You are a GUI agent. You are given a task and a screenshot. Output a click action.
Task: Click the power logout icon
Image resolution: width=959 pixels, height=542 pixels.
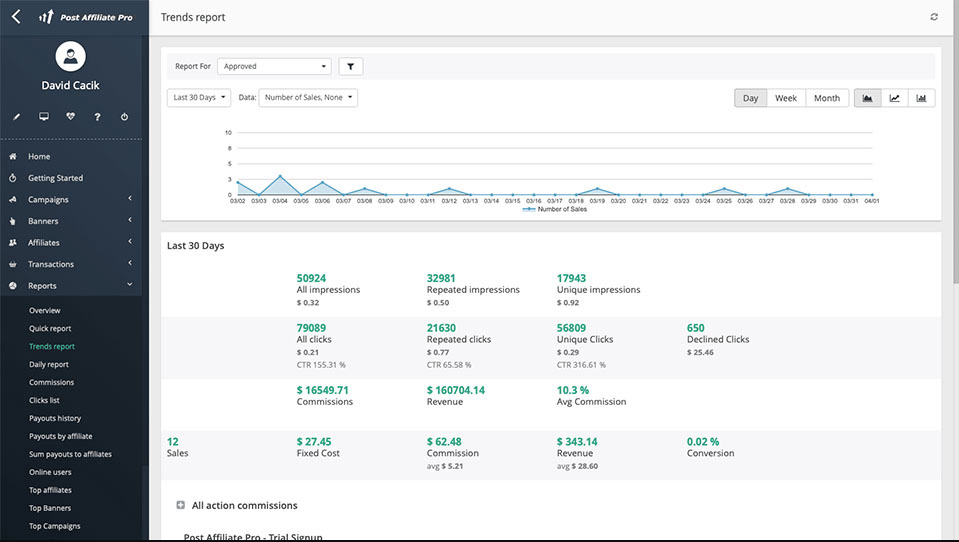click(124, 117)
